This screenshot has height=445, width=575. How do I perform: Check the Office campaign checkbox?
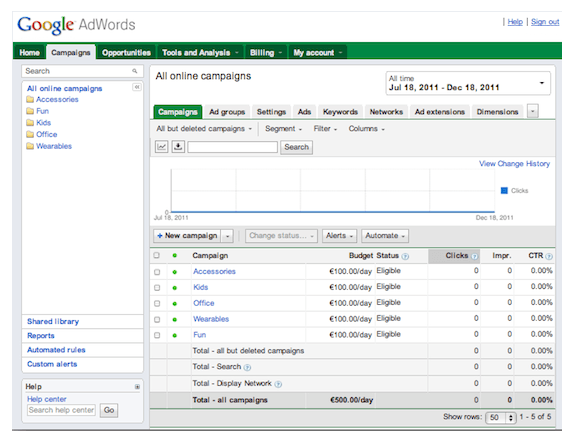tap(157, 304)
